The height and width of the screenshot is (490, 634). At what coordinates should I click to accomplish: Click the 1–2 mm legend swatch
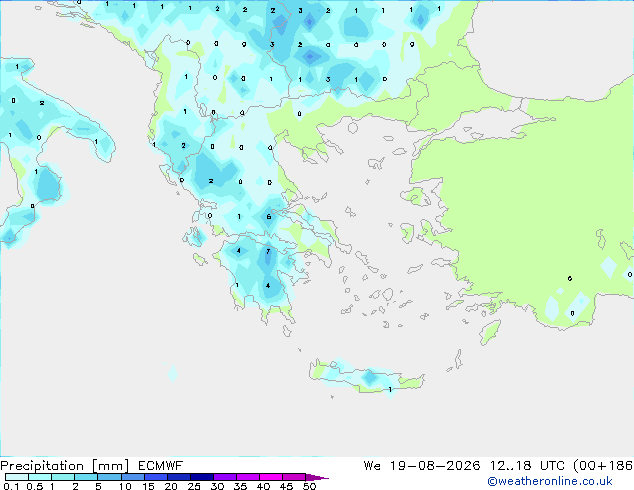[63, 477]
